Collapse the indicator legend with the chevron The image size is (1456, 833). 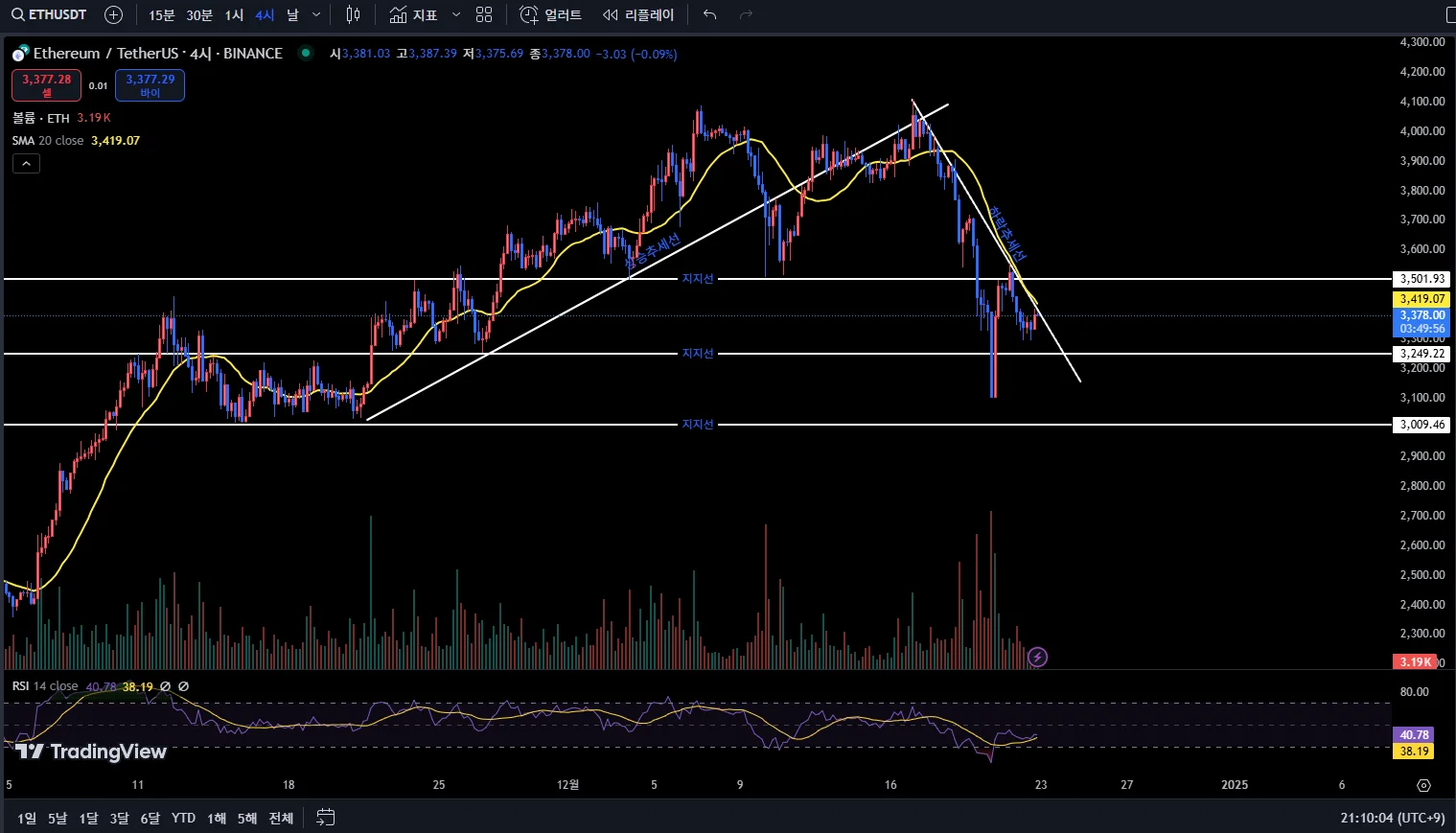coord(26,164)
